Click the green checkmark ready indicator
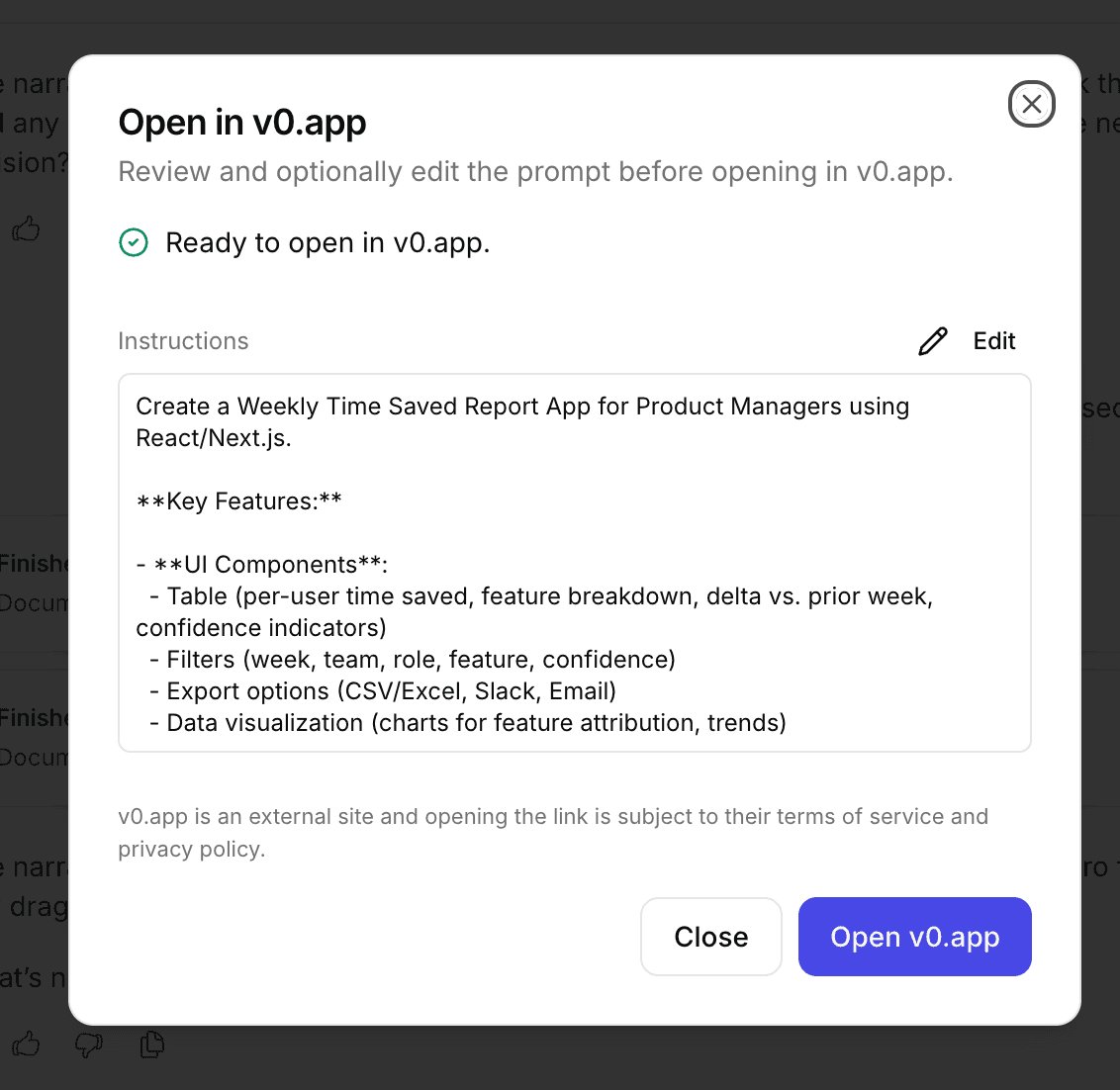Viewport: 1120px width, 1090px height. (x=135, y=242)
